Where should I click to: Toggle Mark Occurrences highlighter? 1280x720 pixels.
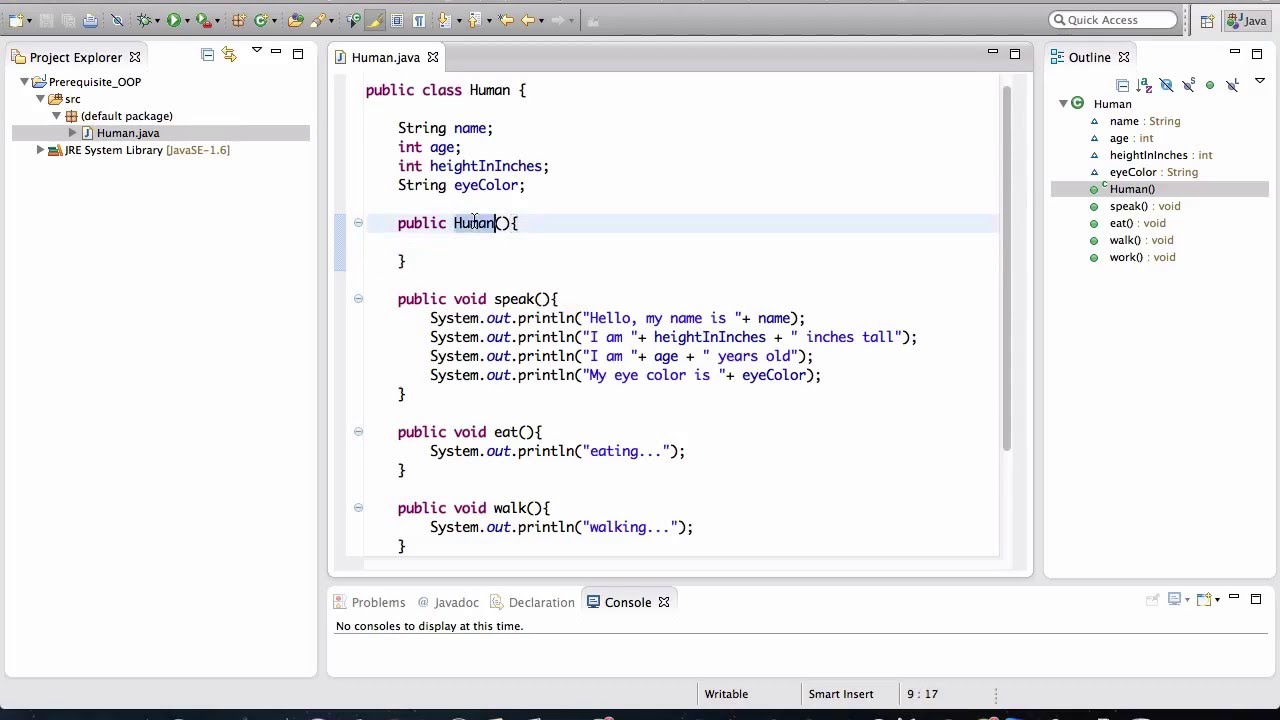[374, 20]
